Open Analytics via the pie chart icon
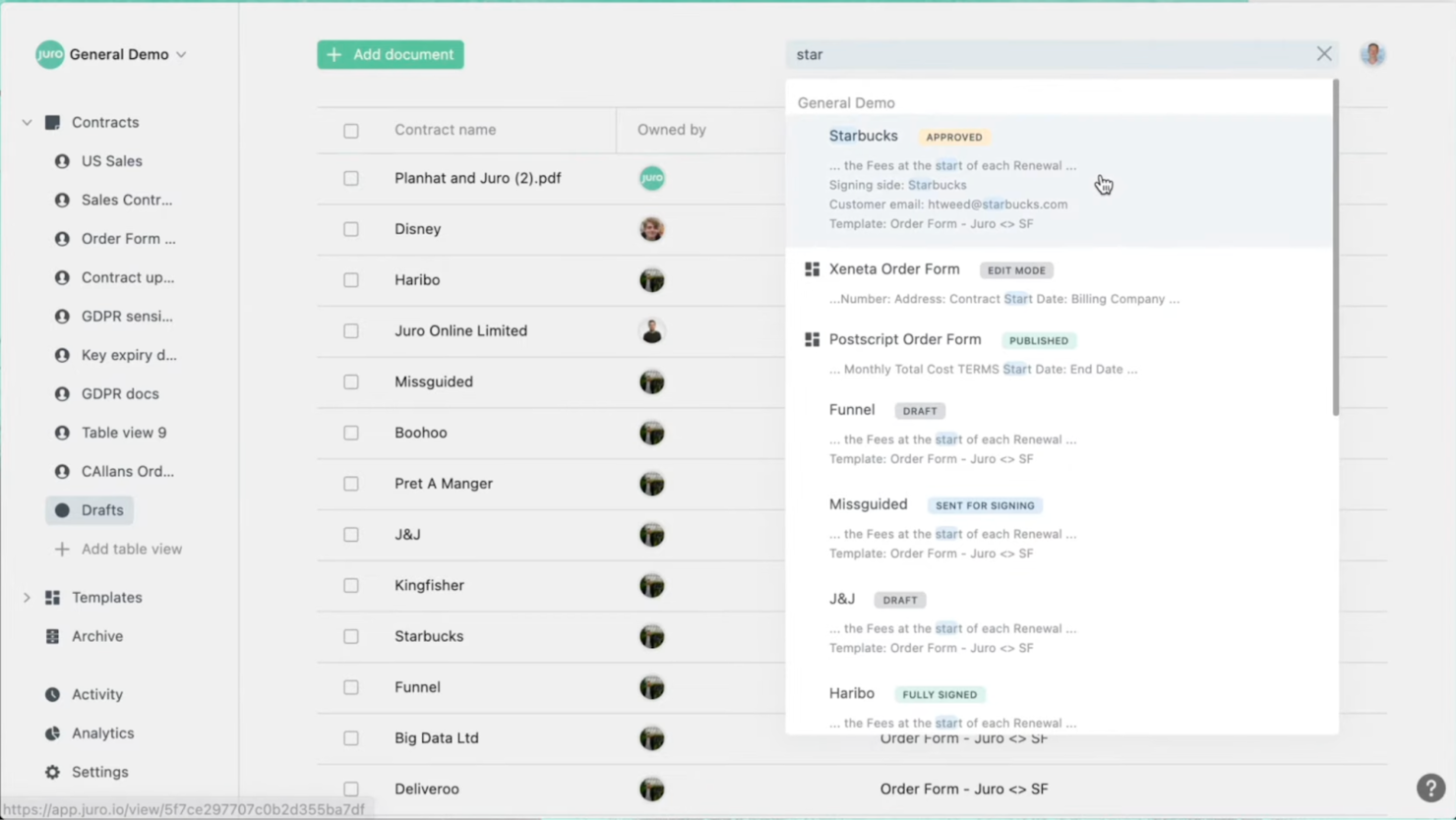1456x820 pixels. coord(52,732)
